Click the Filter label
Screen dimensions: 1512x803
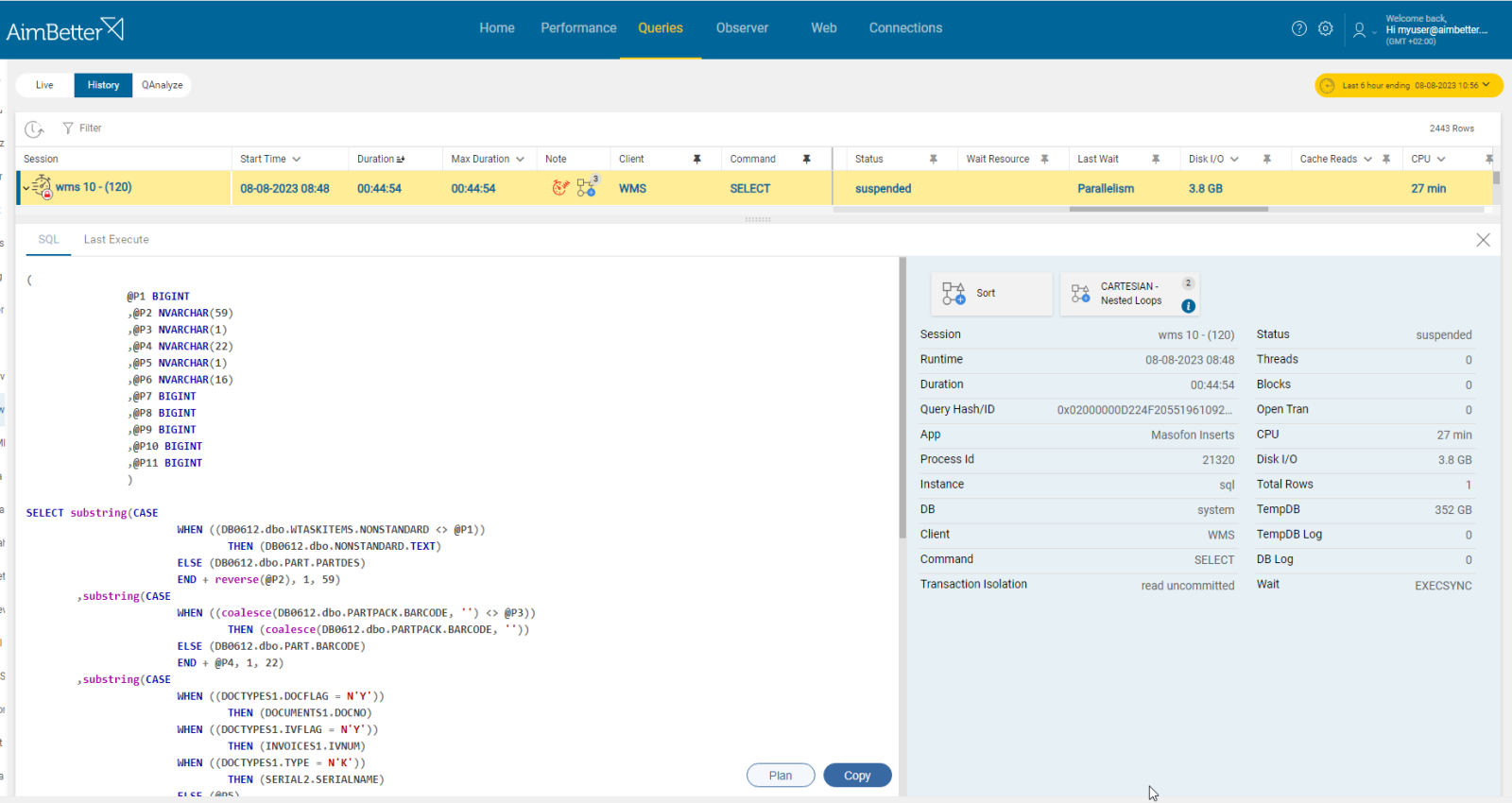(x=91, y=128)
